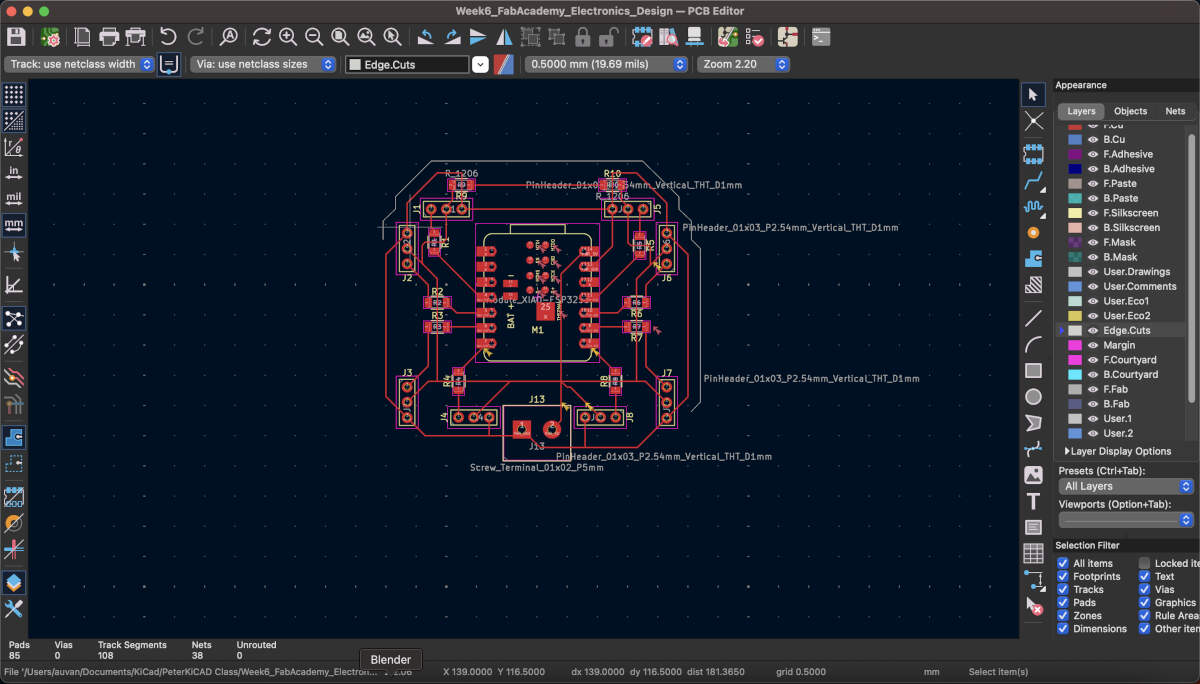Viewport: 1200px width, 684px height.
Task: Zoom out of the board
Action: point(314,37)
